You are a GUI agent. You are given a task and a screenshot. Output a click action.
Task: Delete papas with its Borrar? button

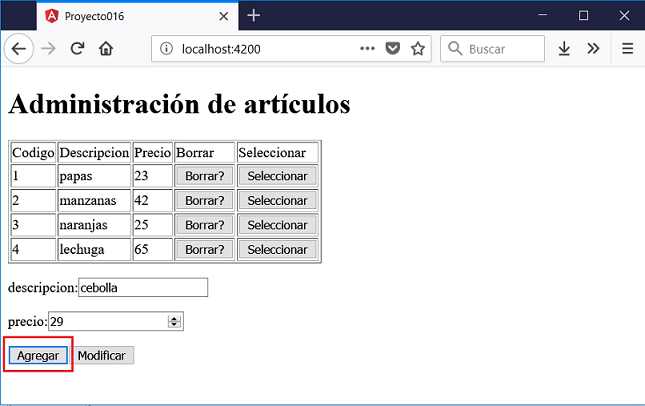pos(204,176)
